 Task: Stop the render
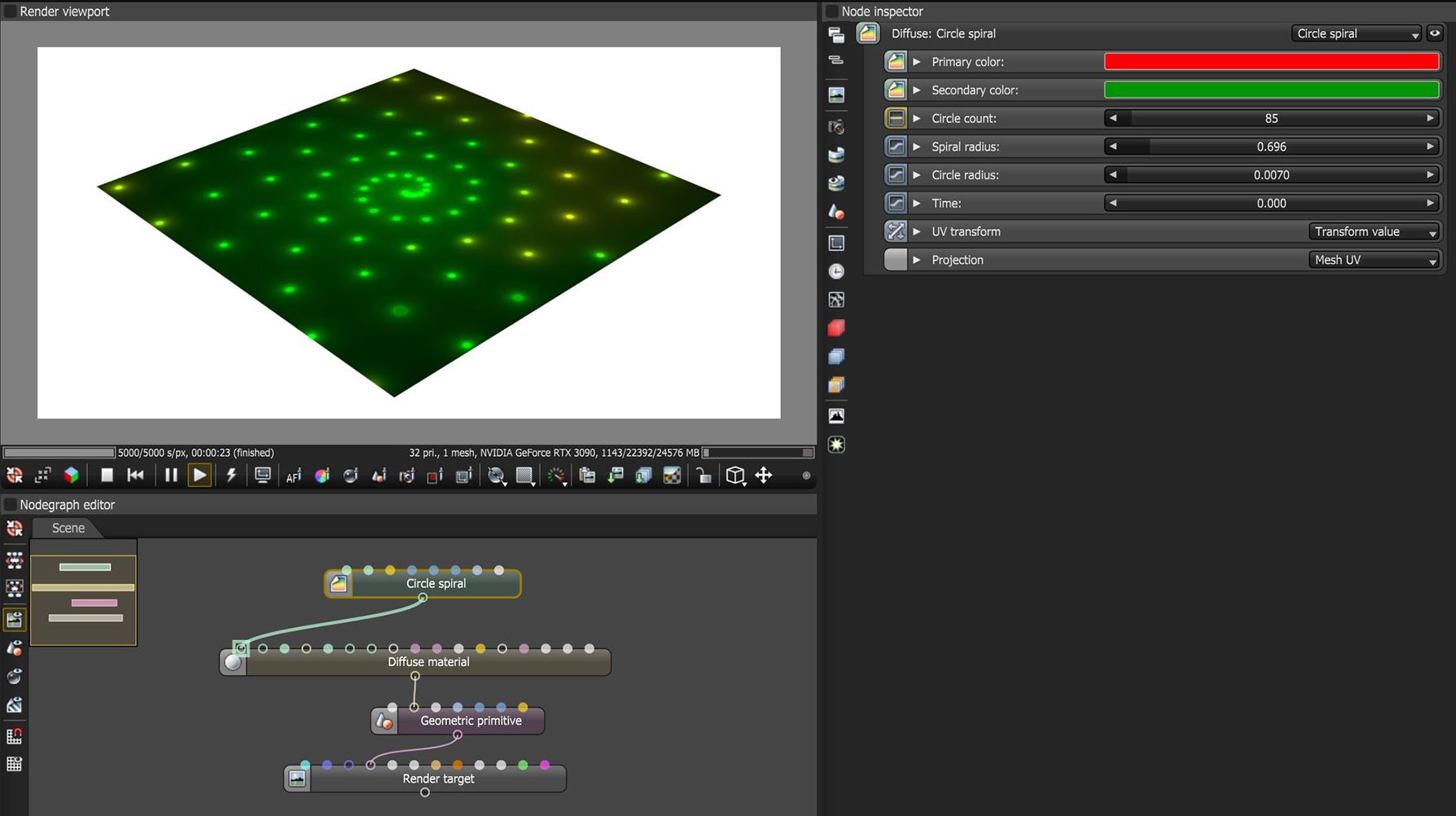pos(107,476)
